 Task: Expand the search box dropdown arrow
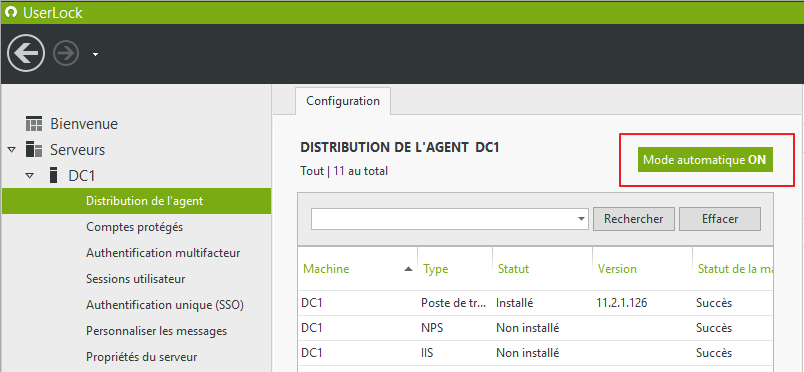pos(581,219)
